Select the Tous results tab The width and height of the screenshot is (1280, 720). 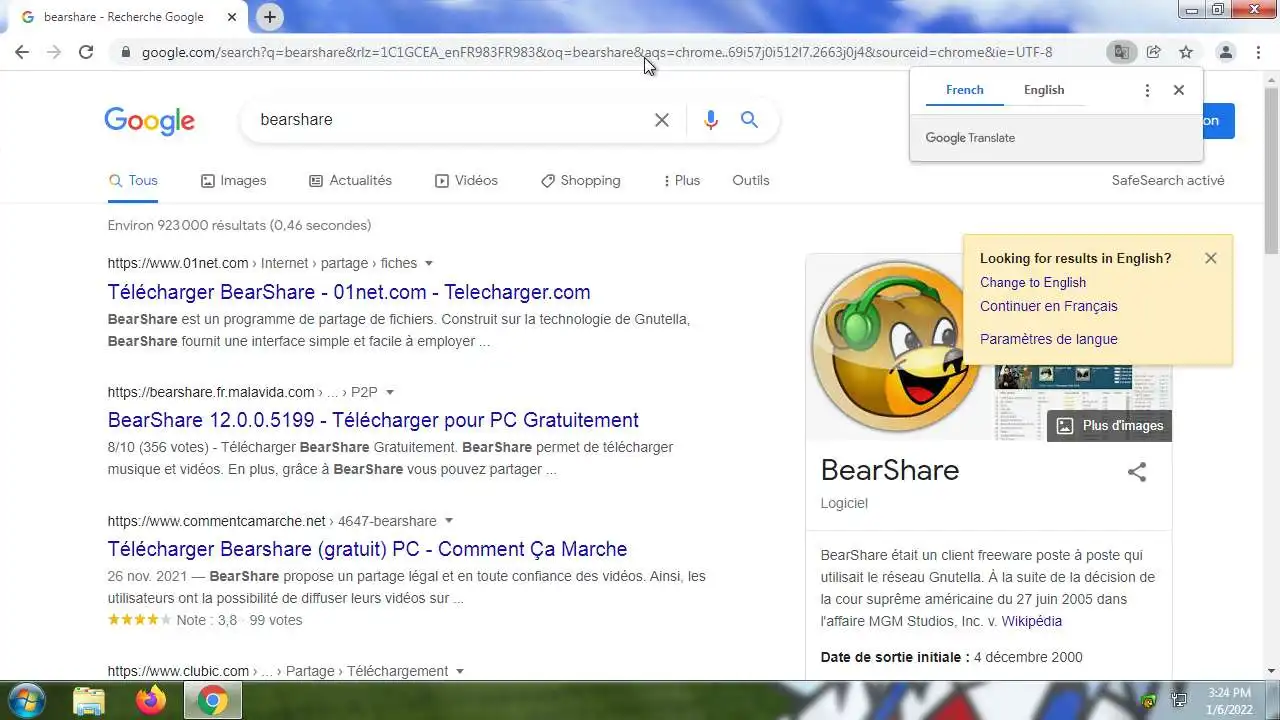pos(133,181)
